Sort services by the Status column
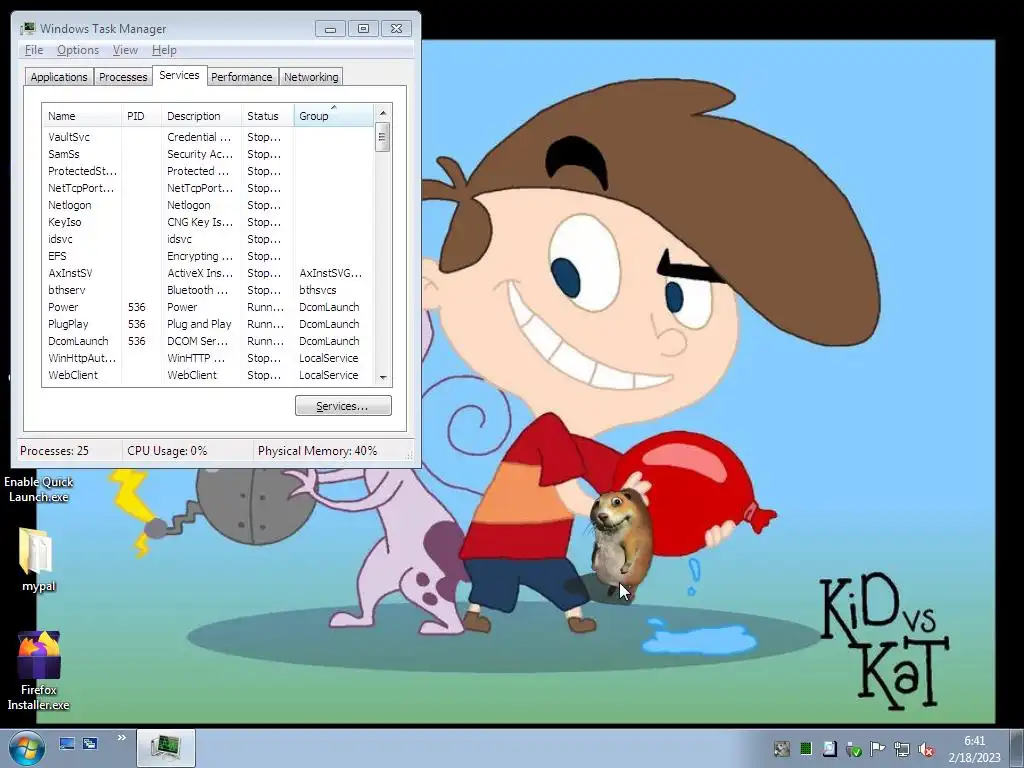Image resolution: width=1024 pixels, height=768 pixels. 268,116
